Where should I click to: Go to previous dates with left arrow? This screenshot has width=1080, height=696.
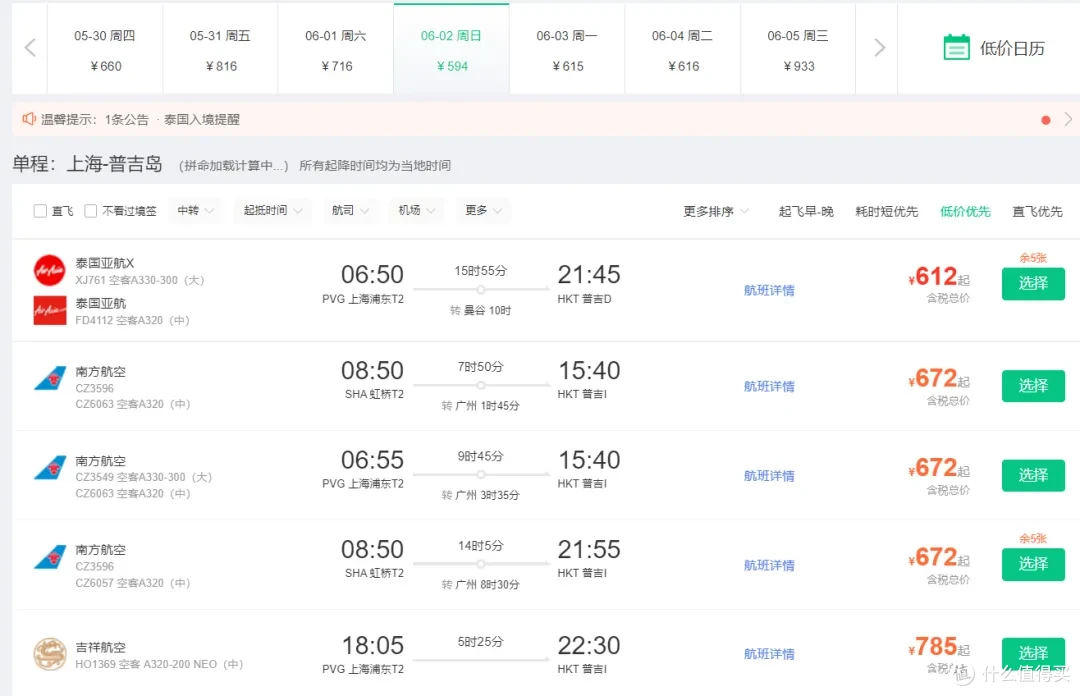tap(30, 48)
